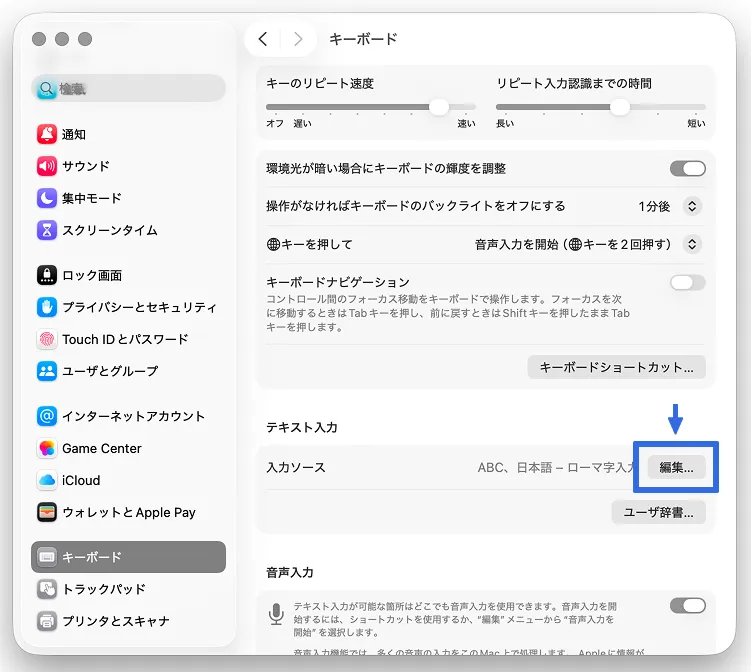Click the ユーザとグループ people icon
The height and width of the screenshot is (672, 751).
47,371
